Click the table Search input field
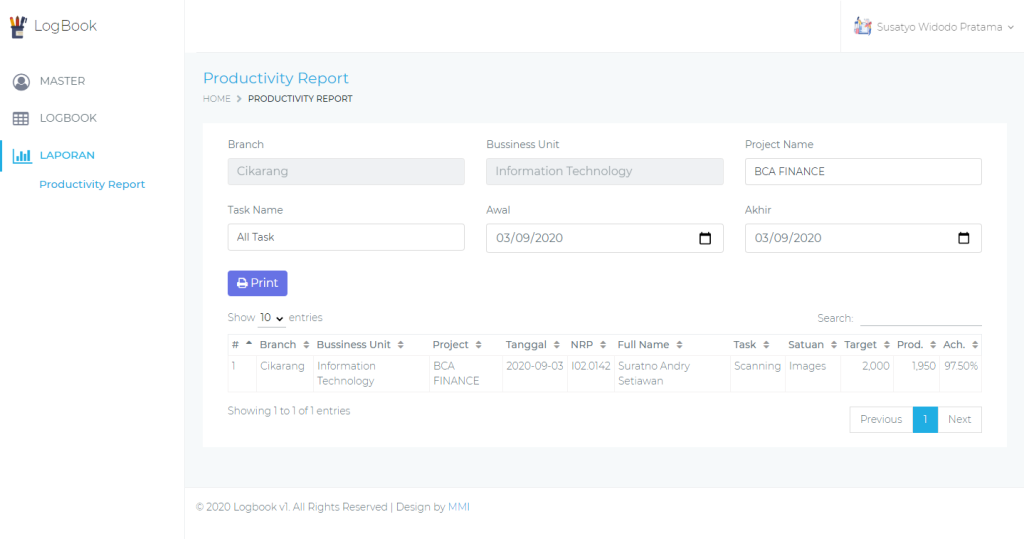The height and width of the screenshot is (539, 1024). [921, 318]
